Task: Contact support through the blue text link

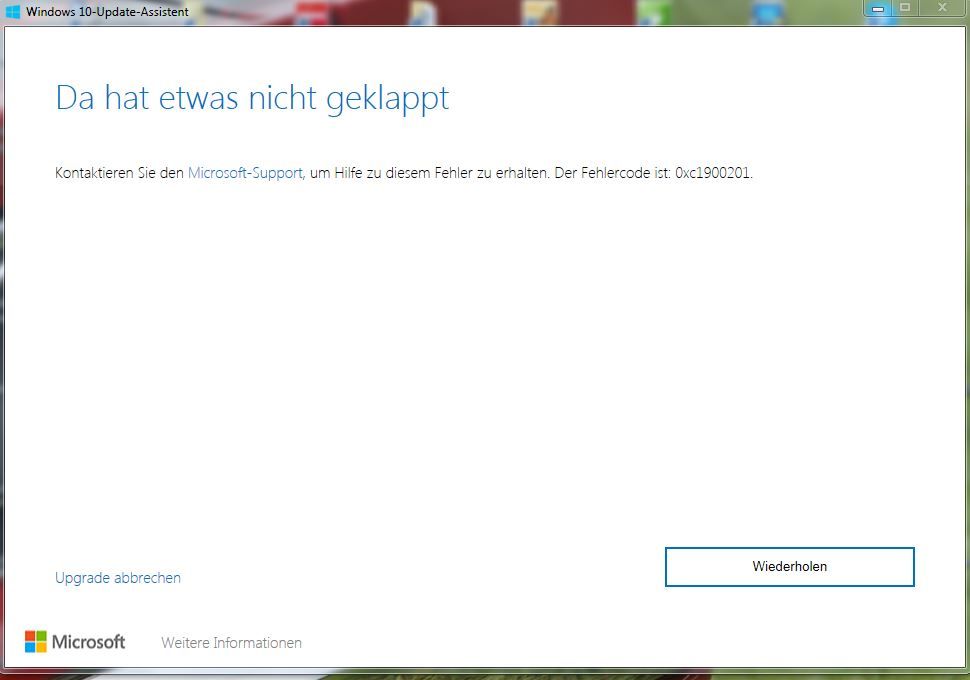Action: (244, 172)
